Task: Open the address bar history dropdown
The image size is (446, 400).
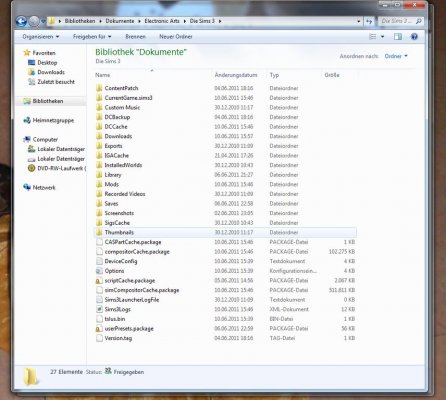Action: pyautogui.click(x=359, y=21)
